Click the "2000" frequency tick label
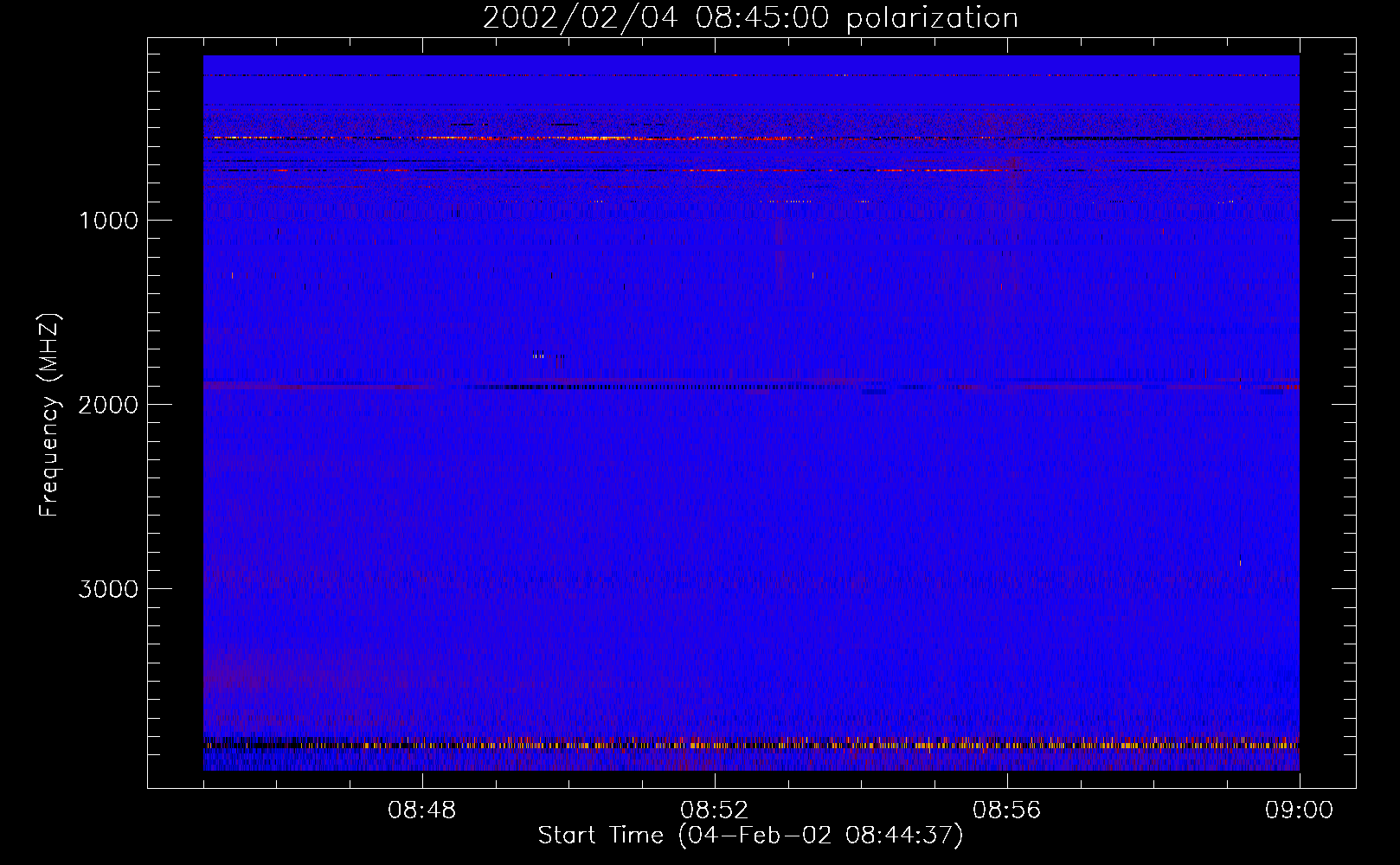This screenshot has width=1400, height=865. [108, 405]
